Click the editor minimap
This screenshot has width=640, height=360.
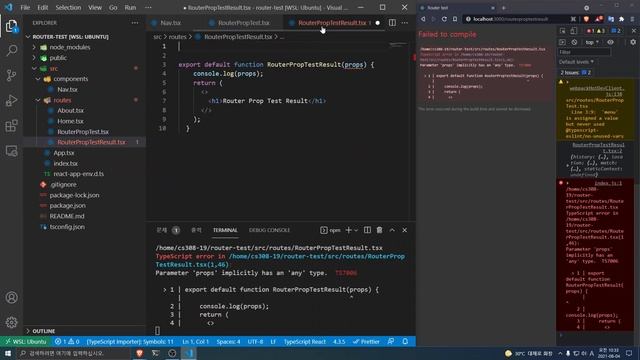pos(398,45)
